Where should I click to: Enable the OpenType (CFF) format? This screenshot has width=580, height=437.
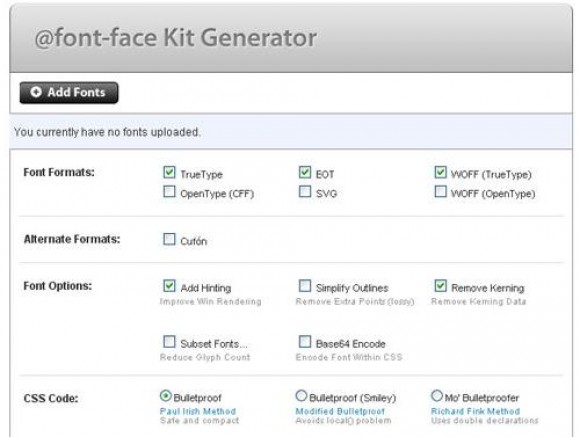(169, 191)
